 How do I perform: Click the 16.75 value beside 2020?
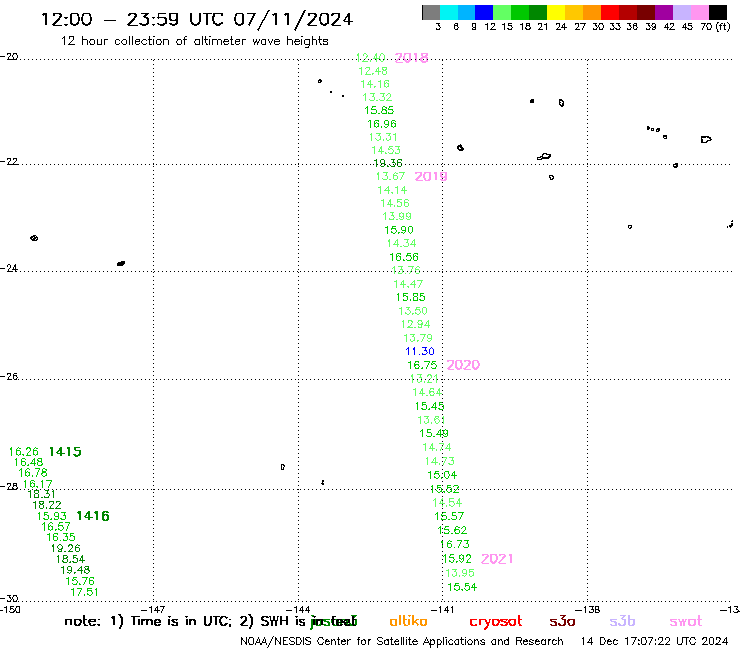click(x=422, y=365)
